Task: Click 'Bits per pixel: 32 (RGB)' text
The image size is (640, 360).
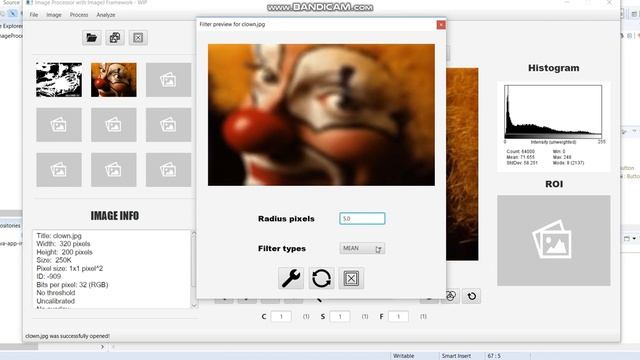Action: point(72,284)
